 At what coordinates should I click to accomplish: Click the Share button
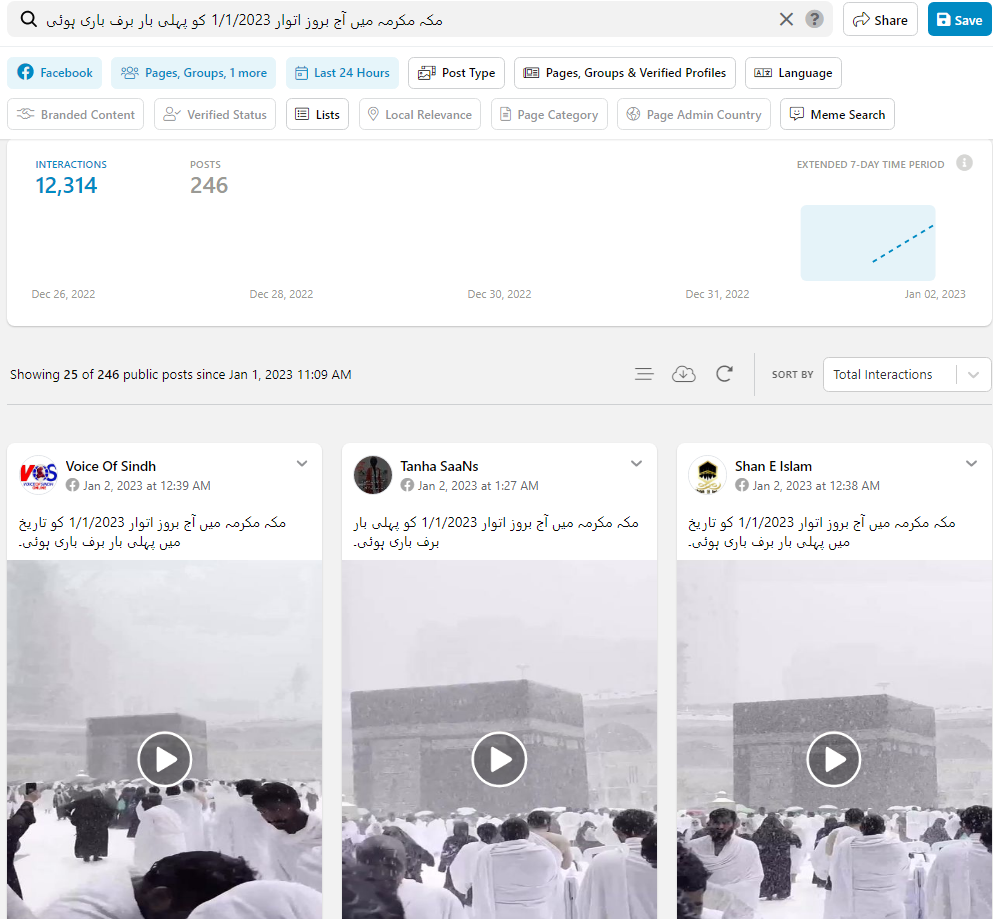pyautogui.click(x=880, y=20)
